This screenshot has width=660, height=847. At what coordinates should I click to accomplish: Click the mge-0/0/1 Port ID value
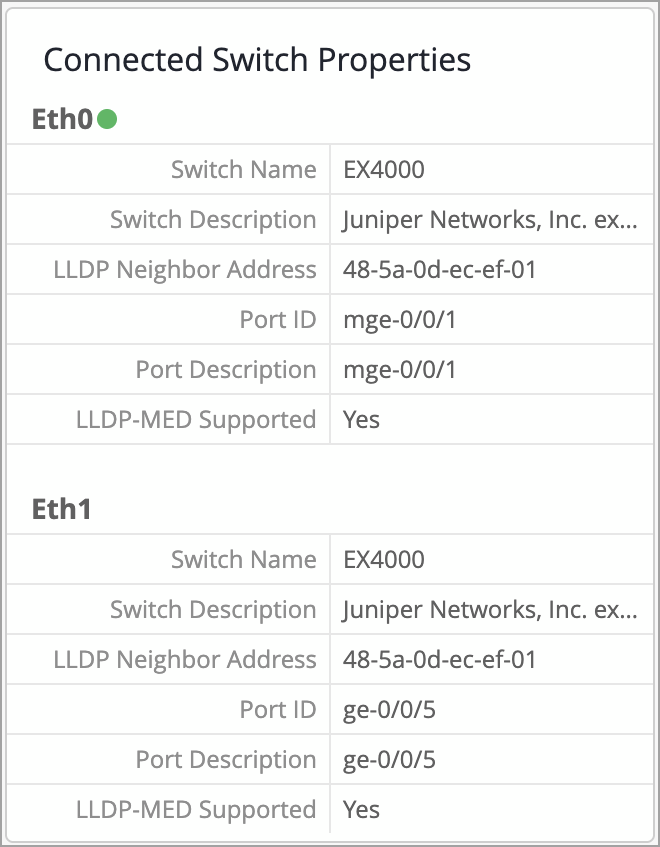399,320
